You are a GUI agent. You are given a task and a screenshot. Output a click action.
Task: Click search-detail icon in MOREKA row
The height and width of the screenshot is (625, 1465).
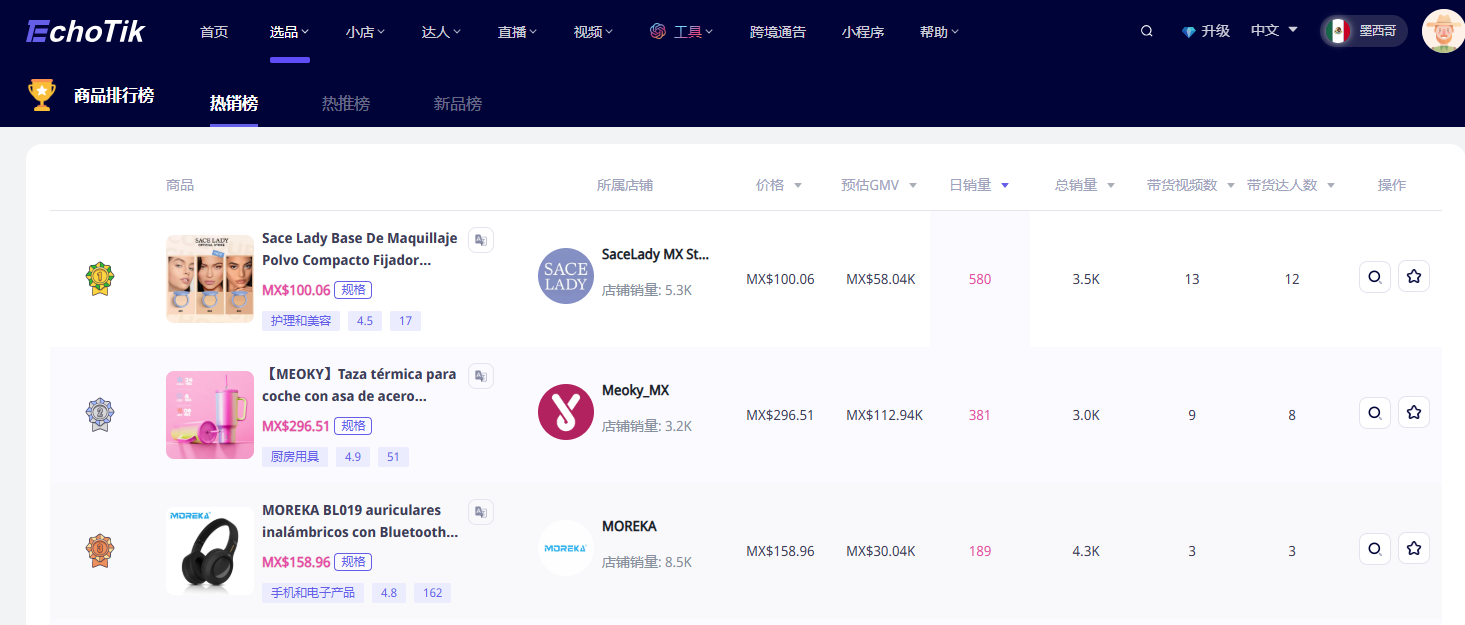1375,548
